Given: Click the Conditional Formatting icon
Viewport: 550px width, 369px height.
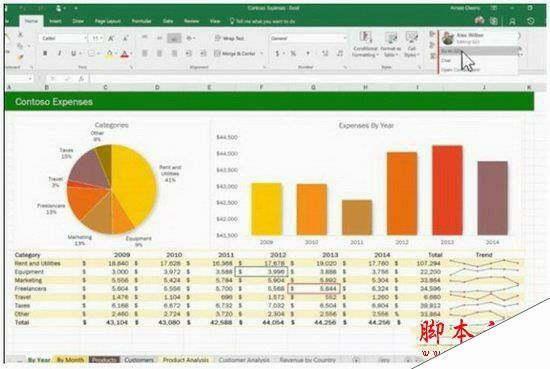Looking at the screenshot, I should point(365,37).
